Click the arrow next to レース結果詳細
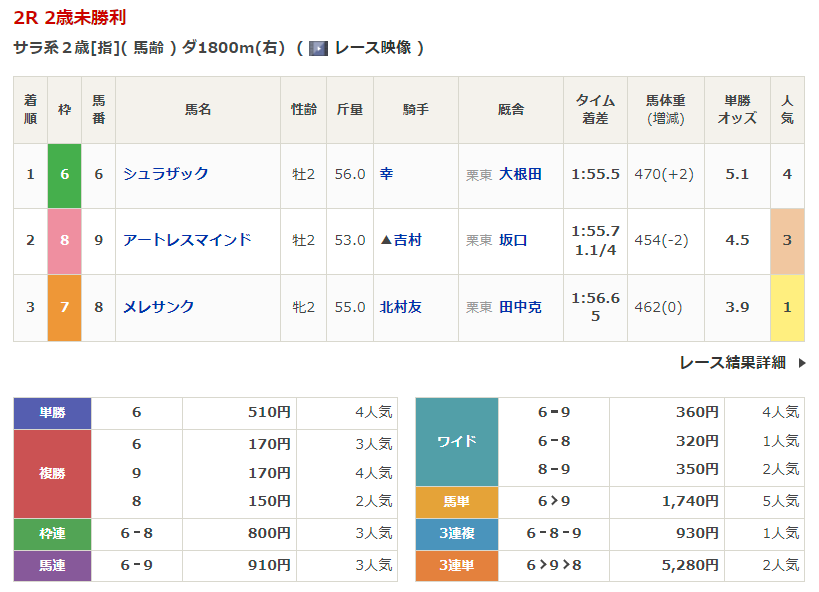 tap(801, 363)
